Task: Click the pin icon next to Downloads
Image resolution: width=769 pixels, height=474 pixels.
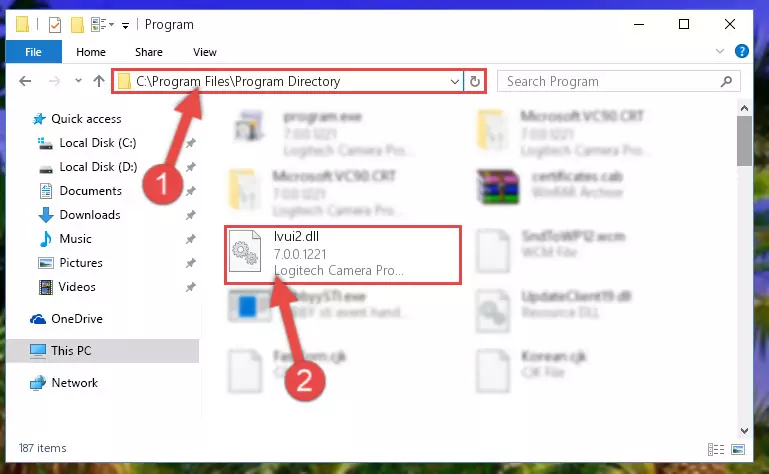Action: (x=190, y=215)
